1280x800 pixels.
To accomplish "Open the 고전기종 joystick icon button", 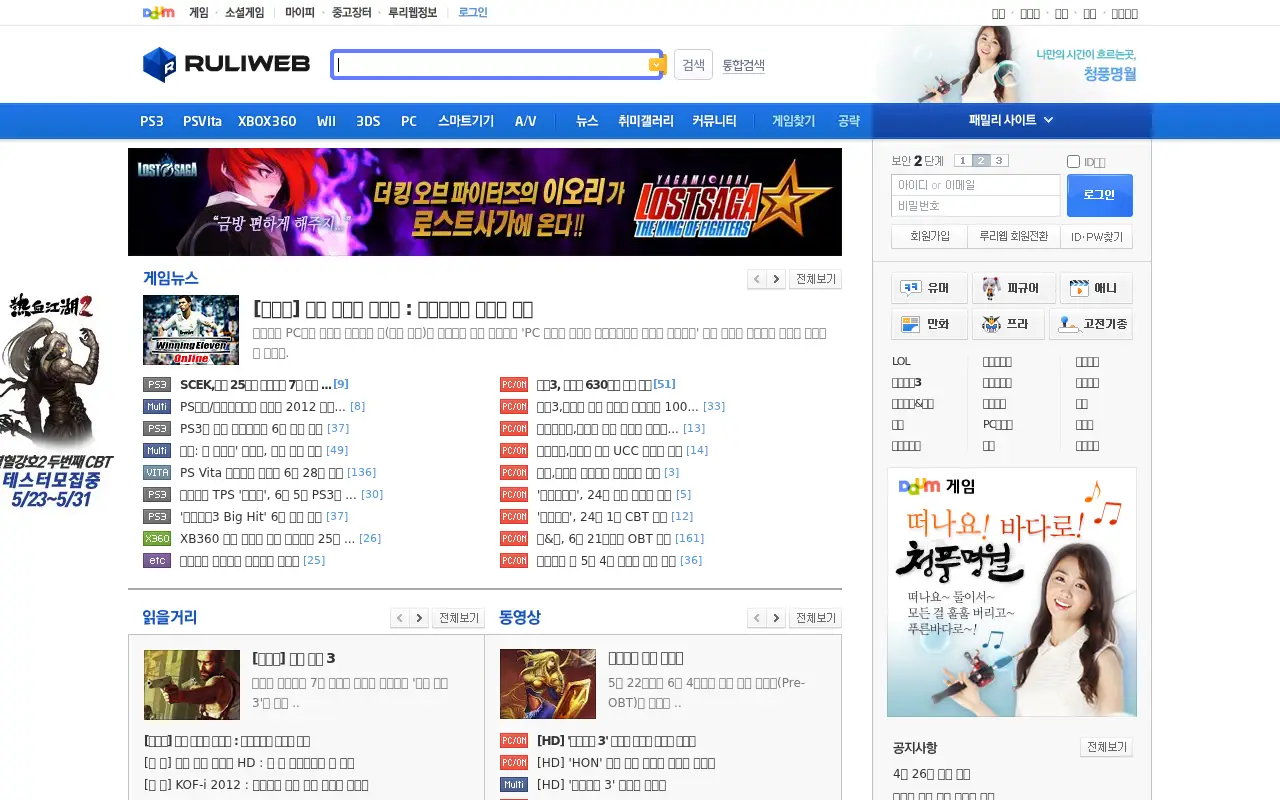I will coord(1091,324).
